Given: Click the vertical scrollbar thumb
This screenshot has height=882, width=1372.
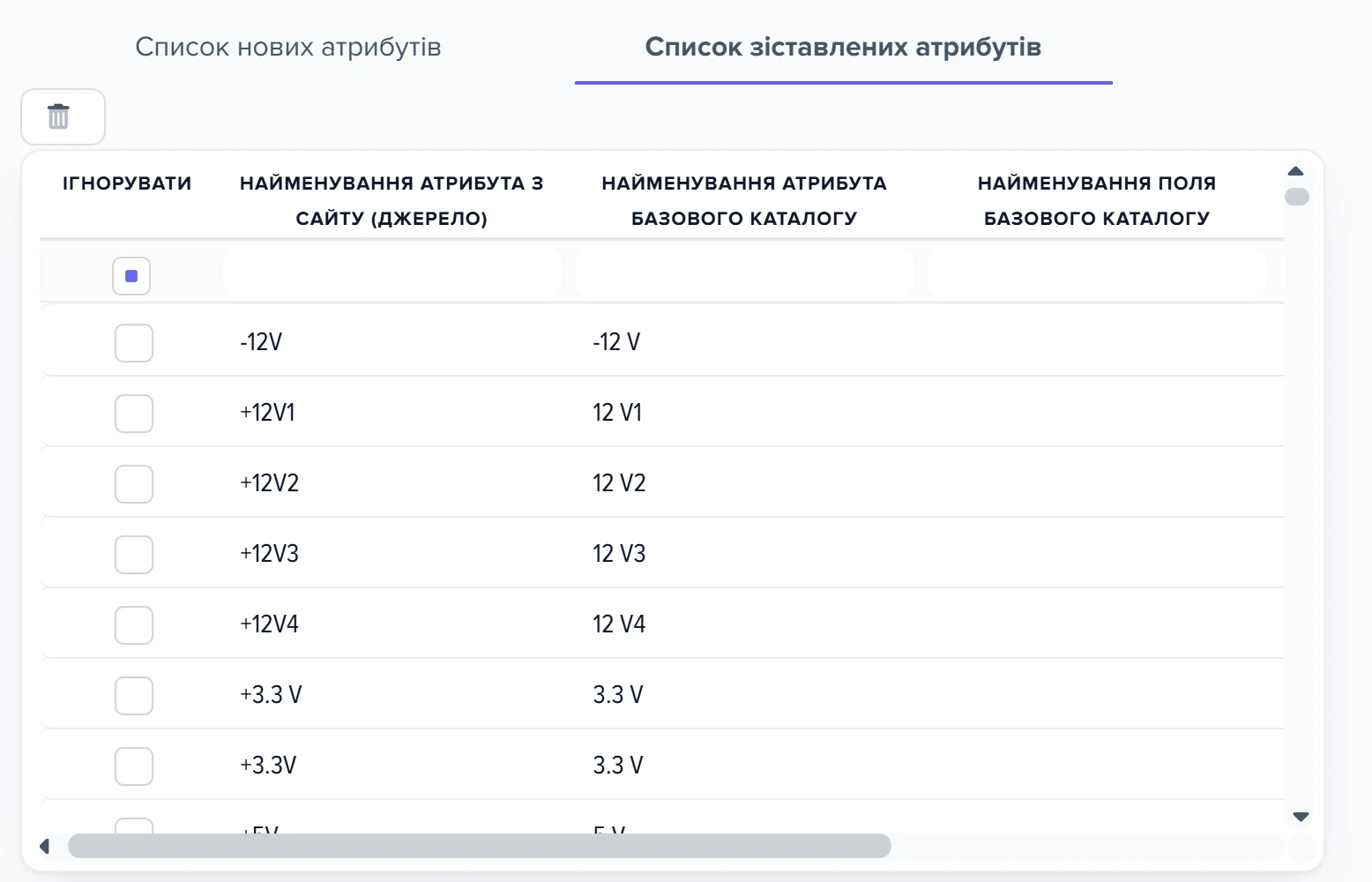Looking at the screenshot, I should [x=1297, y=197].
